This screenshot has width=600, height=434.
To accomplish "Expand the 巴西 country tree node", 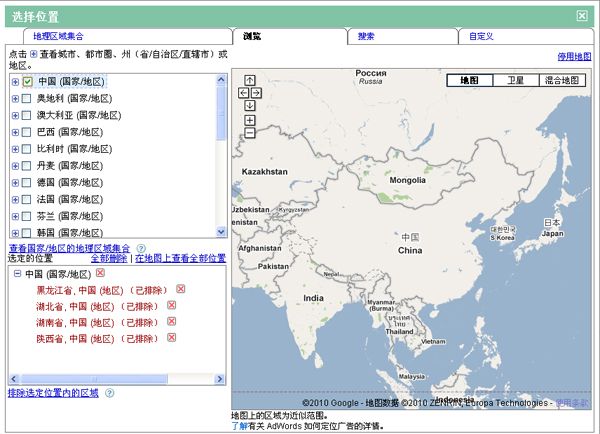I will (15, 132).
